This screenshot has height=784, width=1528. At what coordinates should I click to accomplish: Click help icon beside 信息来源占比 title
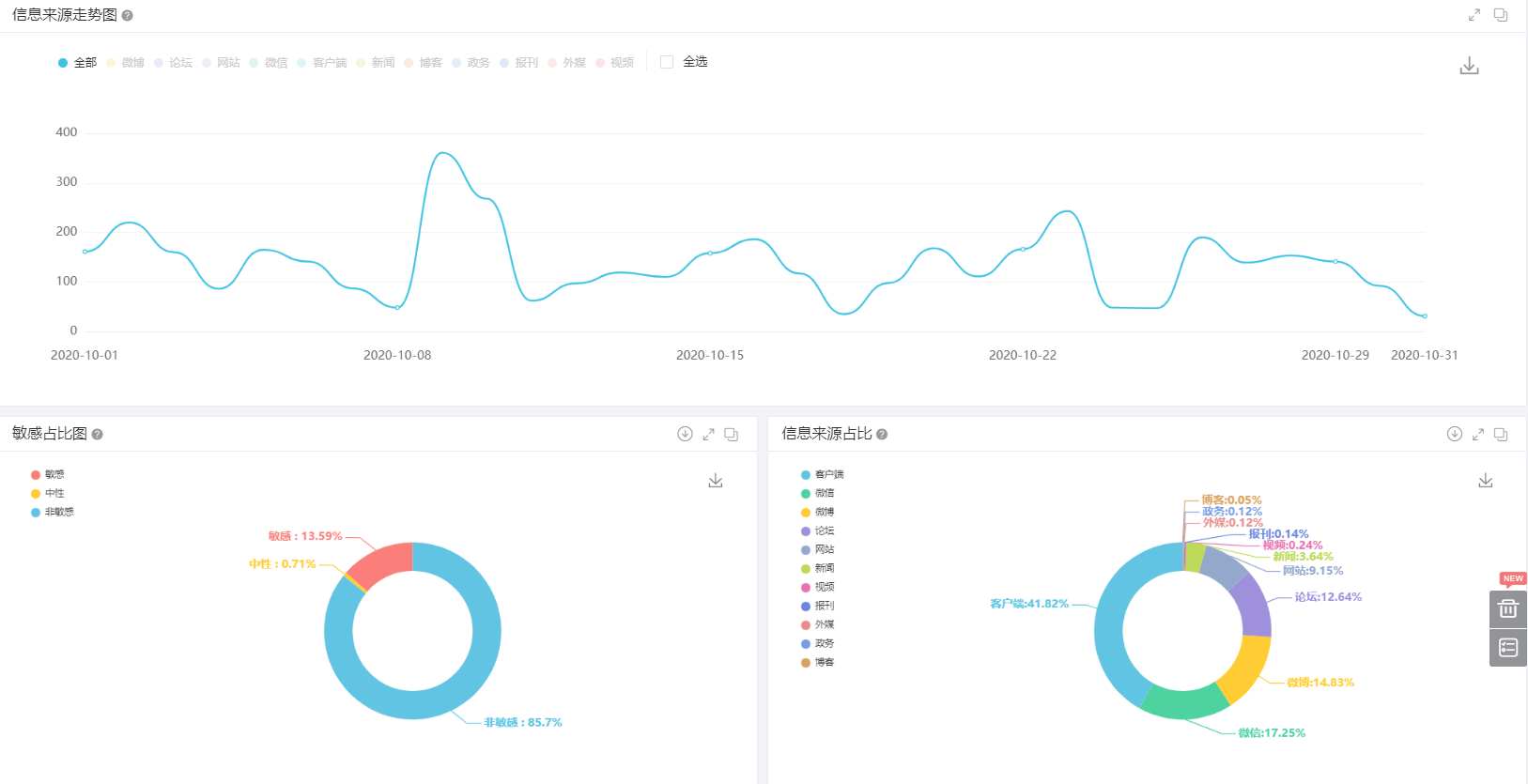pyautogui.click(x=882, y=435)
